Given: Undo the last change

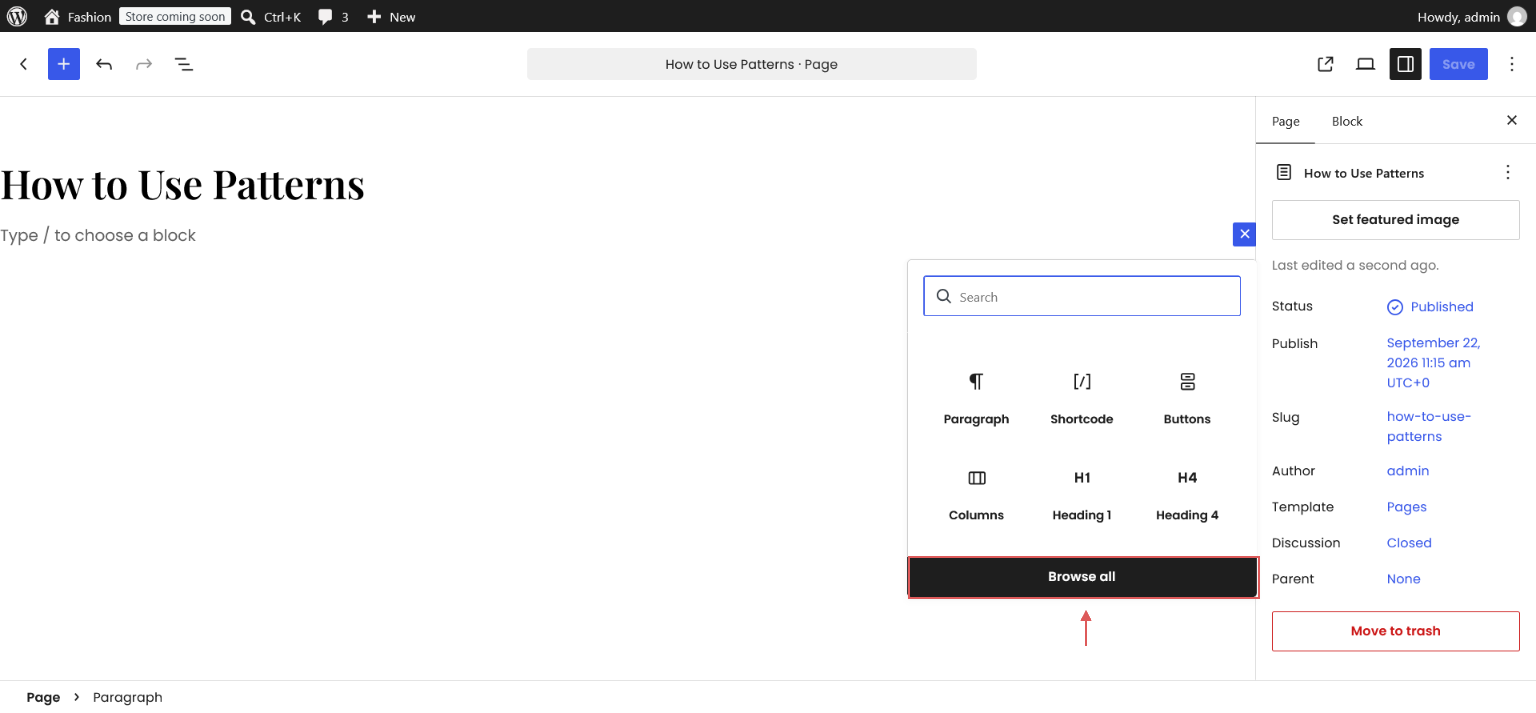Looking at the screenshot, I should (x=104, y=64).
